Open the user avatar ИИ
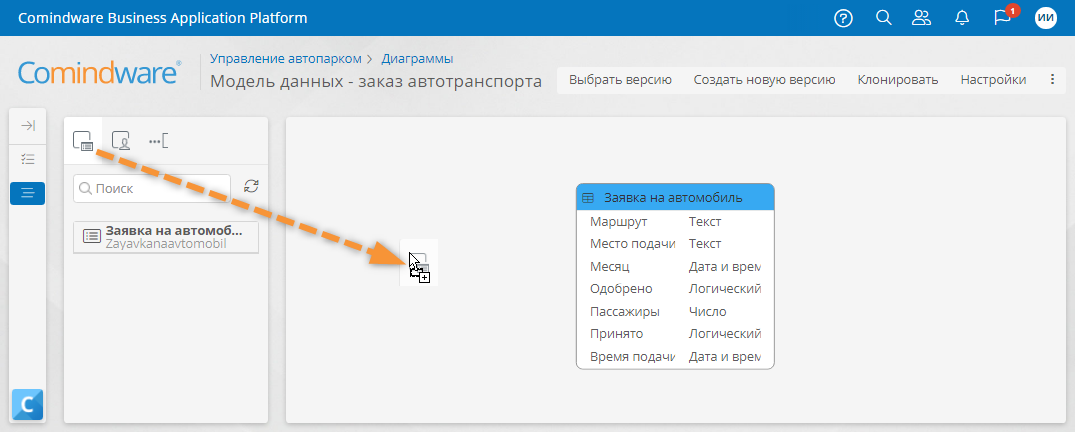The image size is (1075, 432). coord(1046,19)
